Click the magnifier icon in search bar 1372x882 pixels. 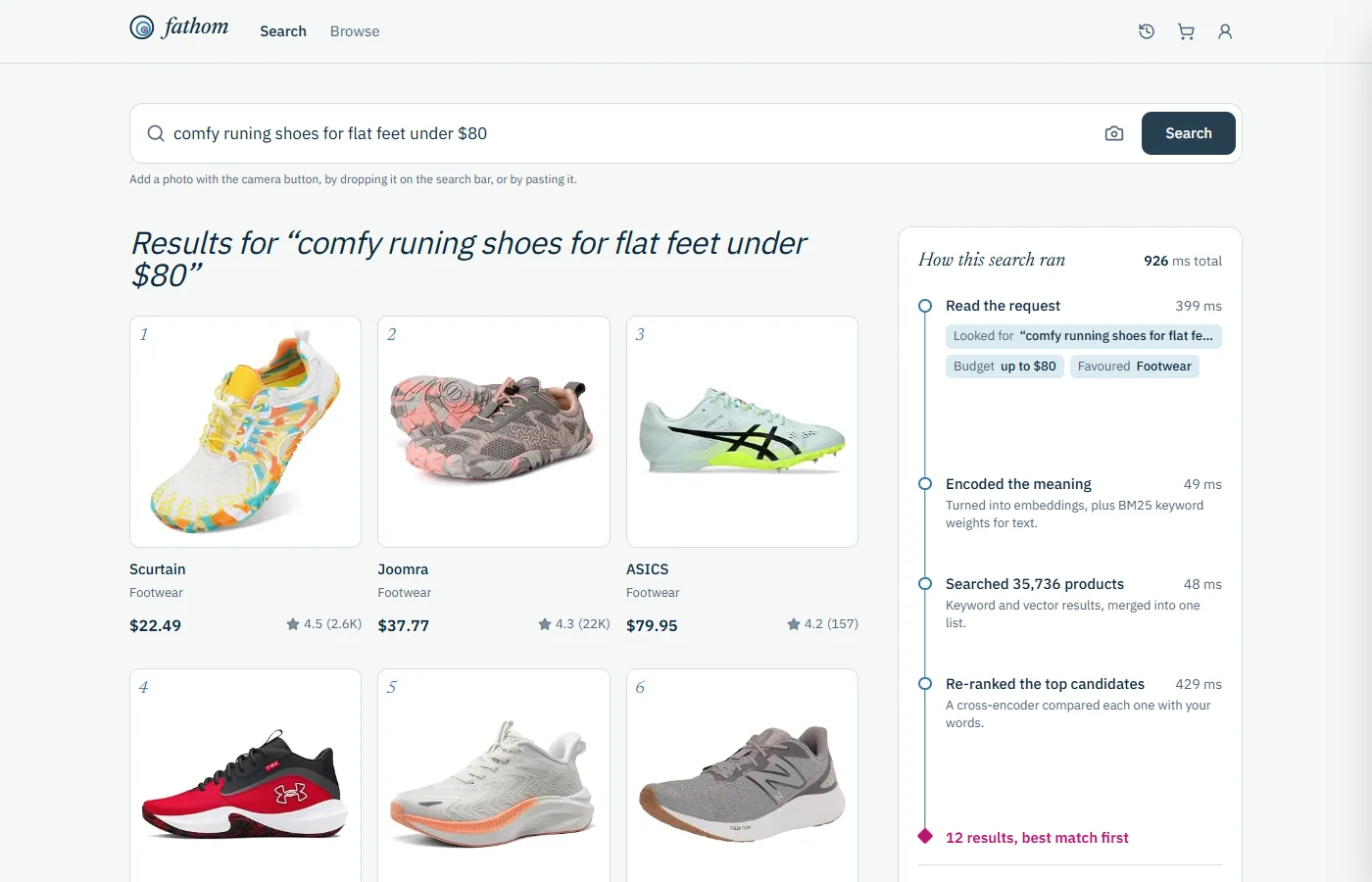coord(156,133)
